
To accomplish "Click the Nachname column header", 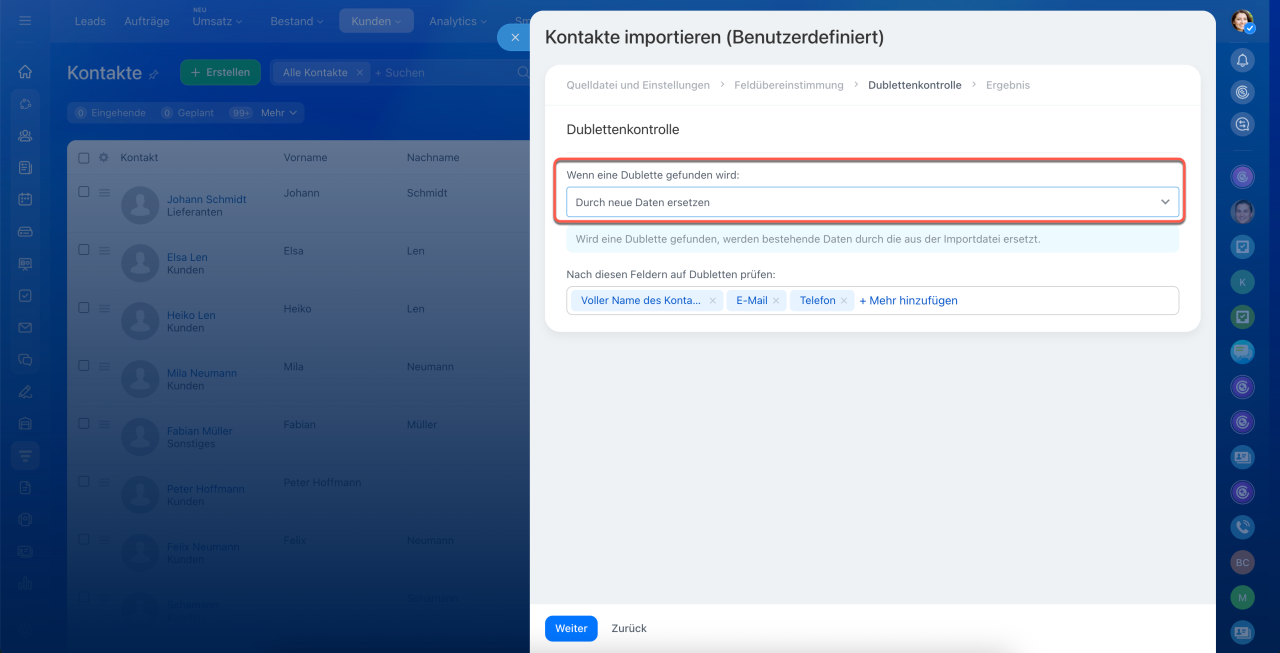I will coord(433,157).
